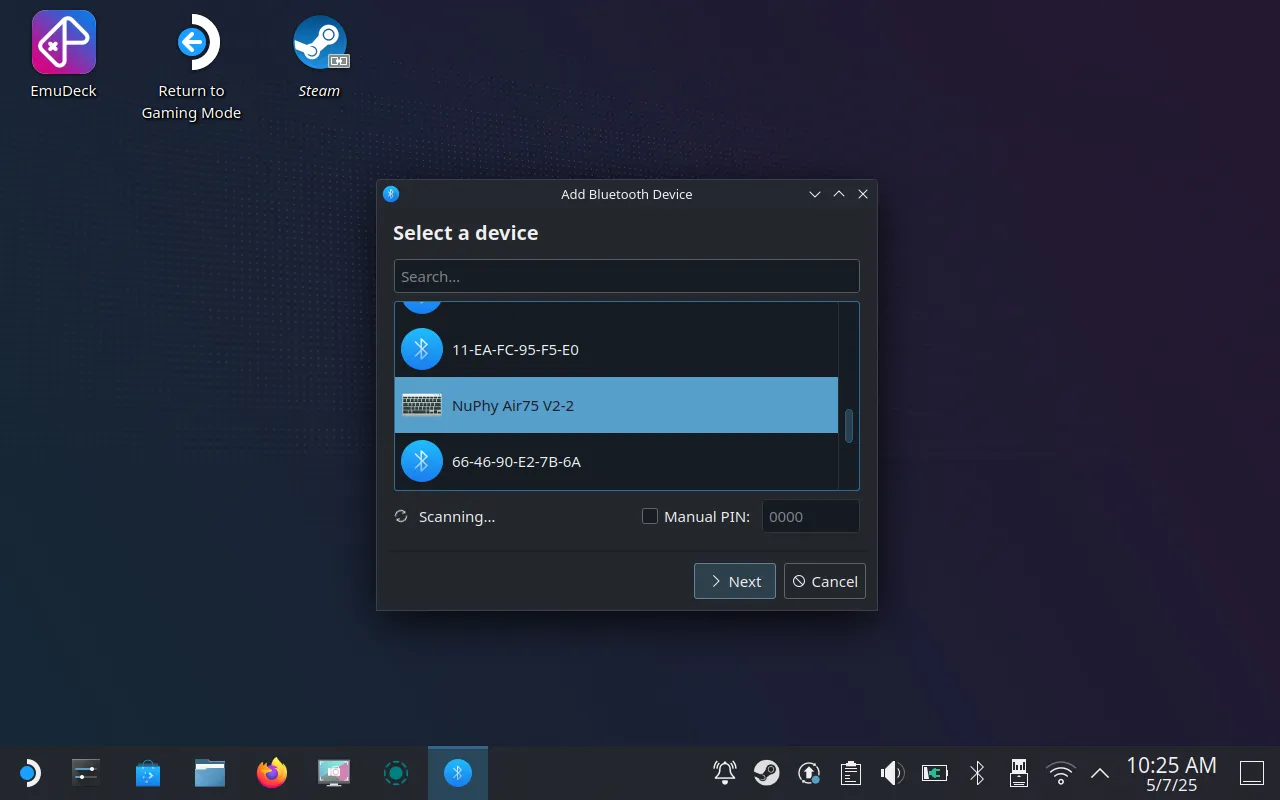Viewport: 1280px width, 800px height.
Task: Open the Spectacle screenshot tool
Action: pos(333,772)
